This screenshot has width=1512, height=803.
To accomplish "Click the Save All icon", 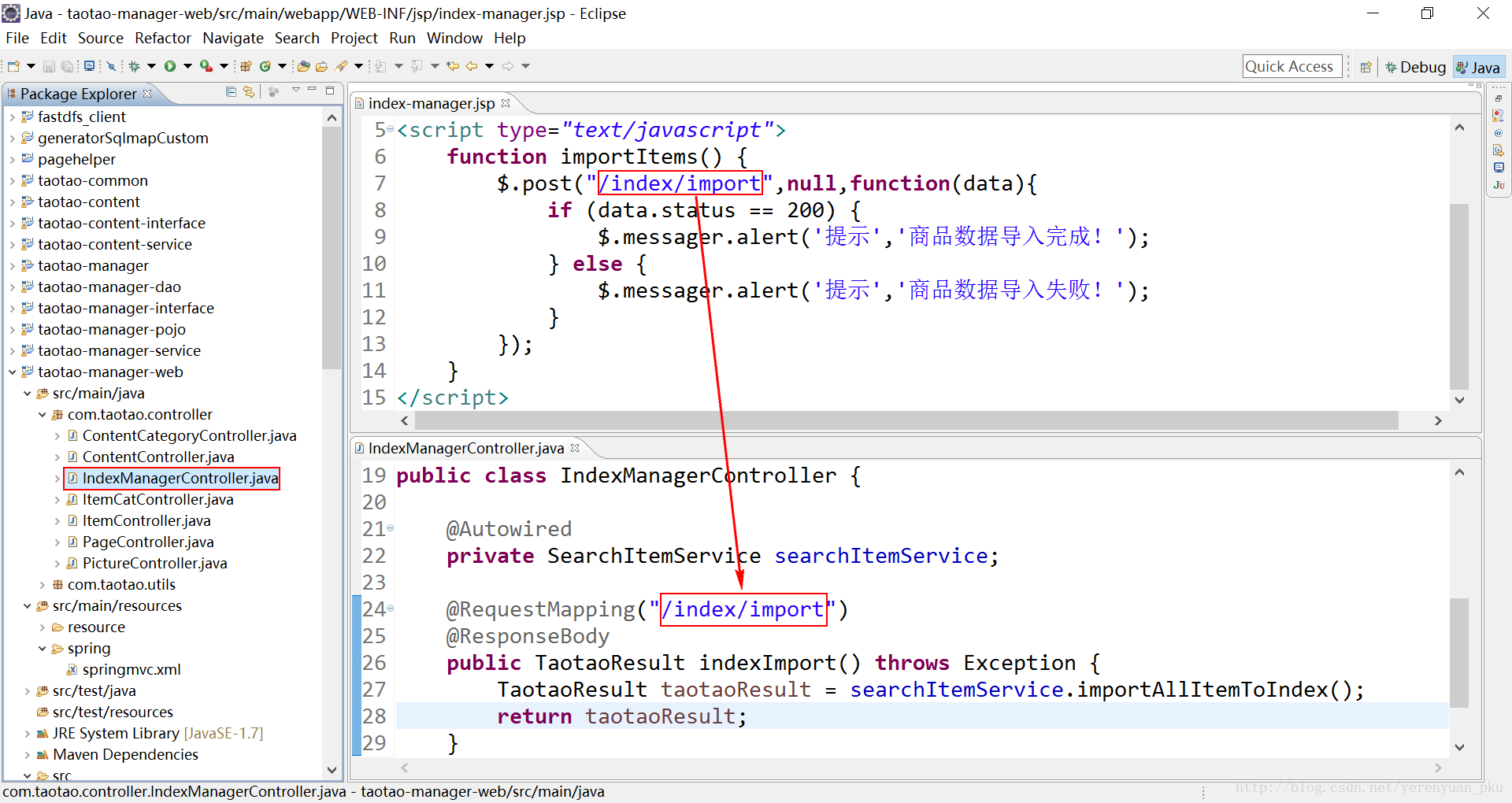I will (x=67, y=66).
